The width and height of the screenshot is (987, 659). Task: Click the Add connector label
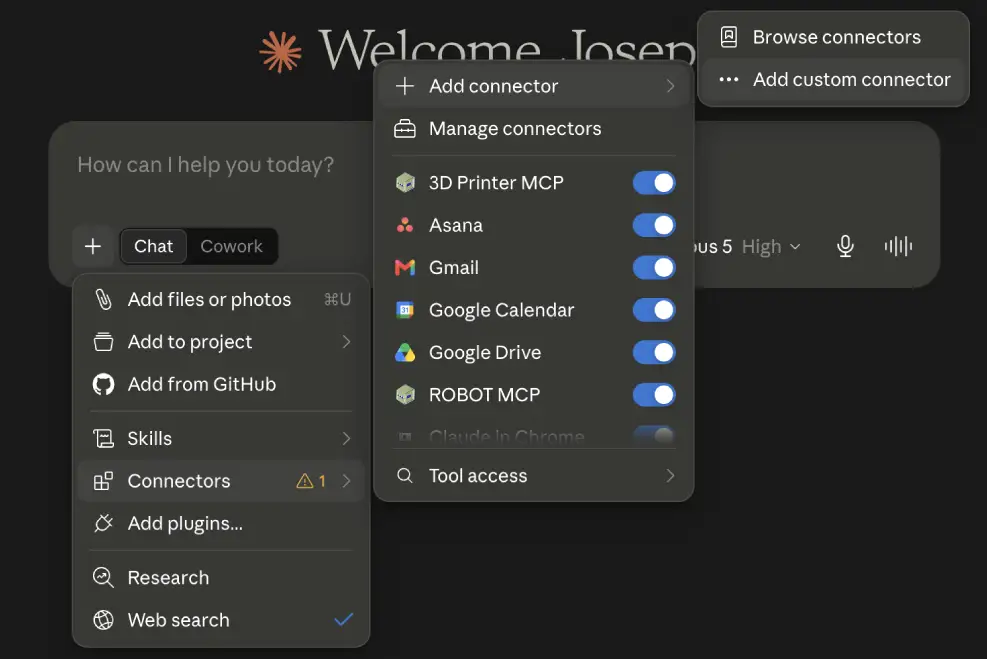[x=494, y=86]
